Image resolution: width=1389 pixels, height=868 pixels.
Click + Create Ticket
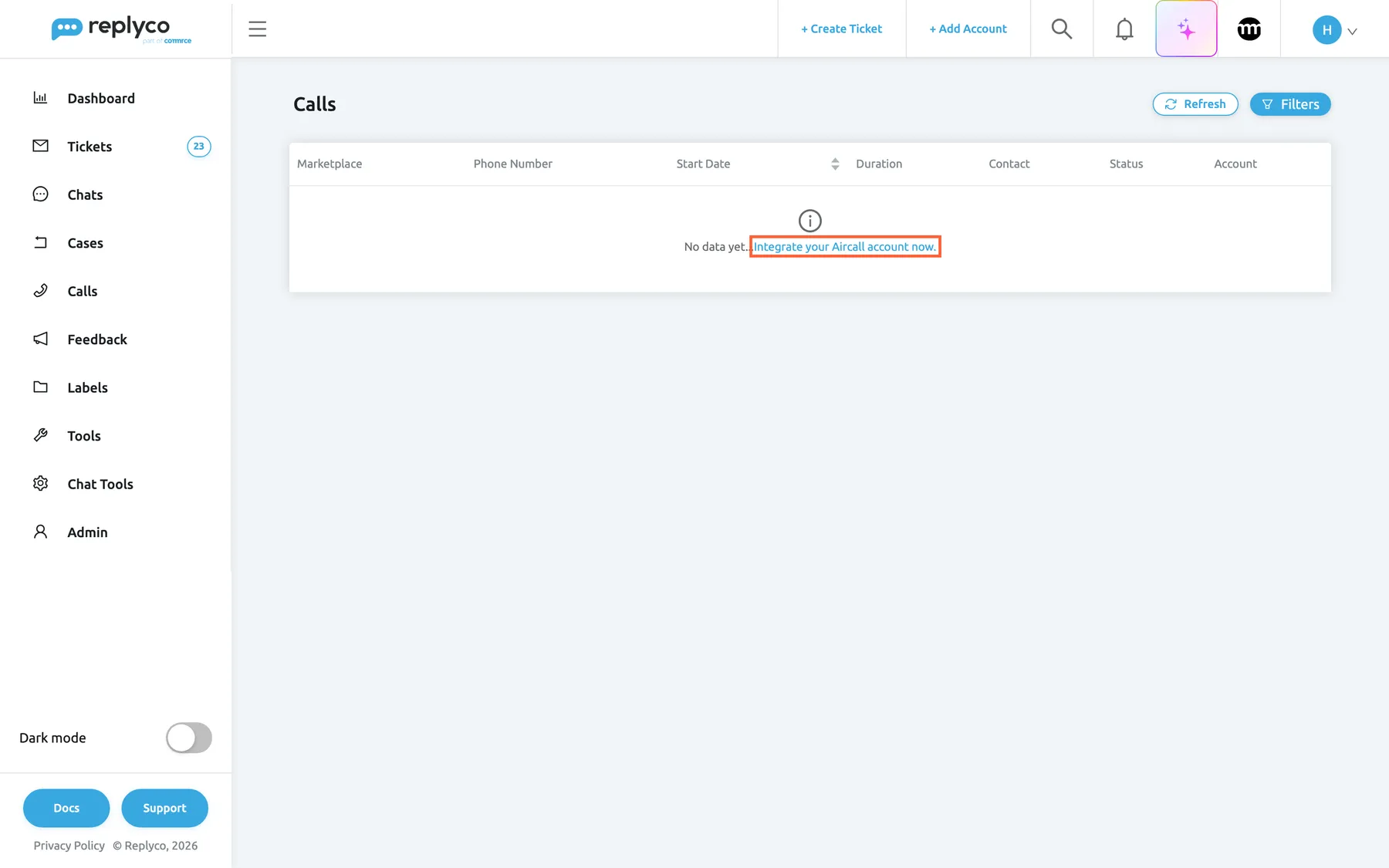[841, 29]
